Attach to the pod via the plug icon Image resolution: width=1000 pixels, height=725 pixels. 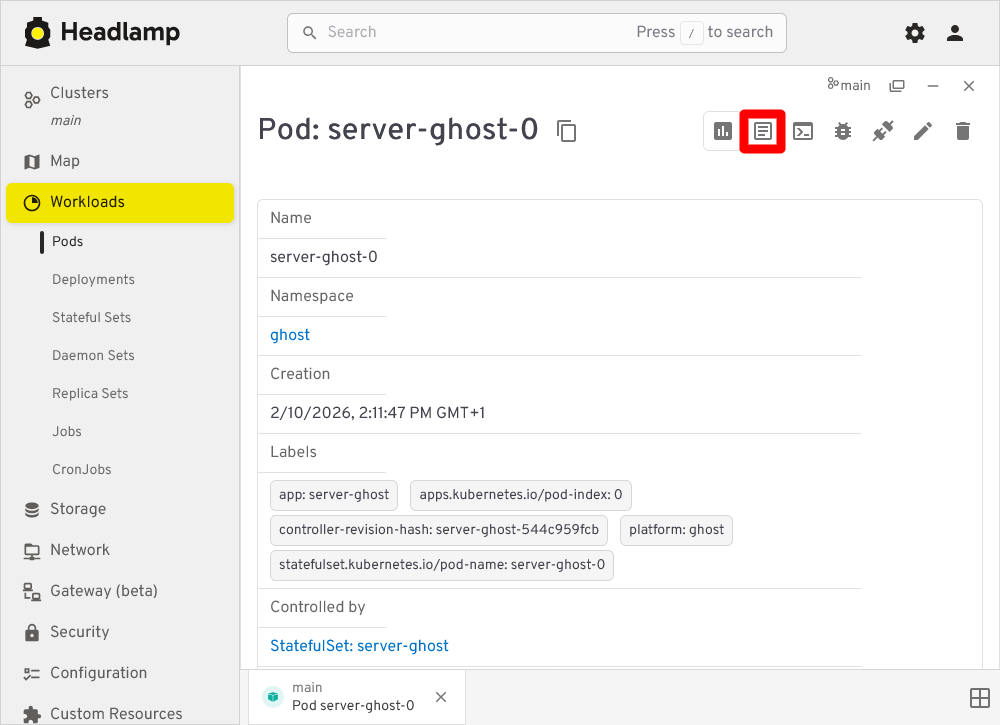(x=883, y=131)
